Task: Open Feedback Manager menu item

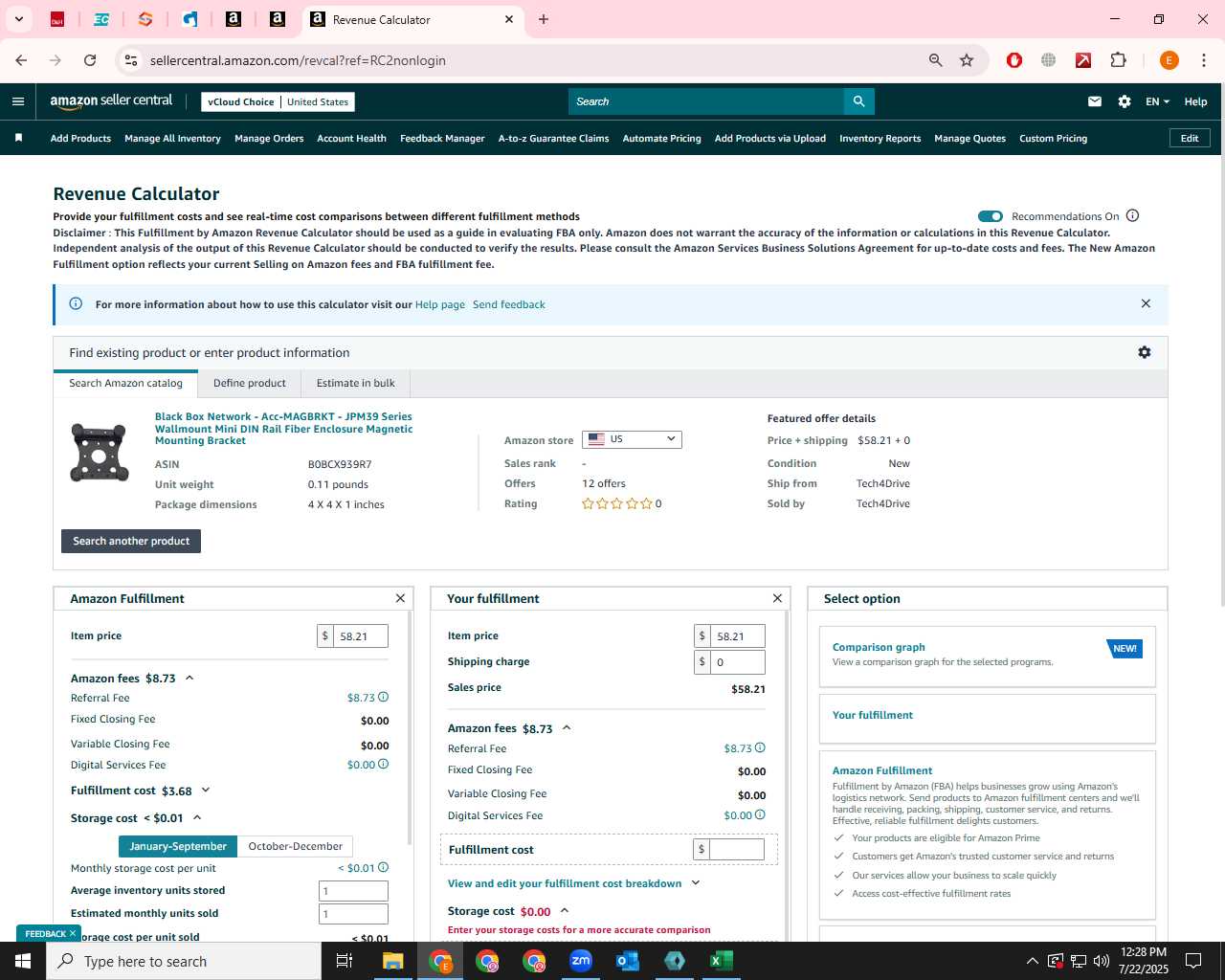Action: click(x=442, y=138)
